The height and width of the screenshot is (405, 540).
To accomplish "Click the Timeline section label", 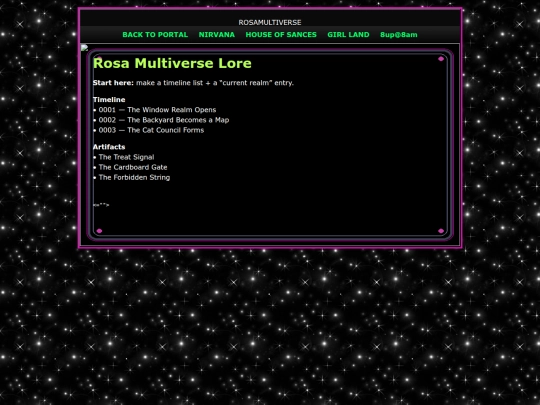I will point(109,100).
